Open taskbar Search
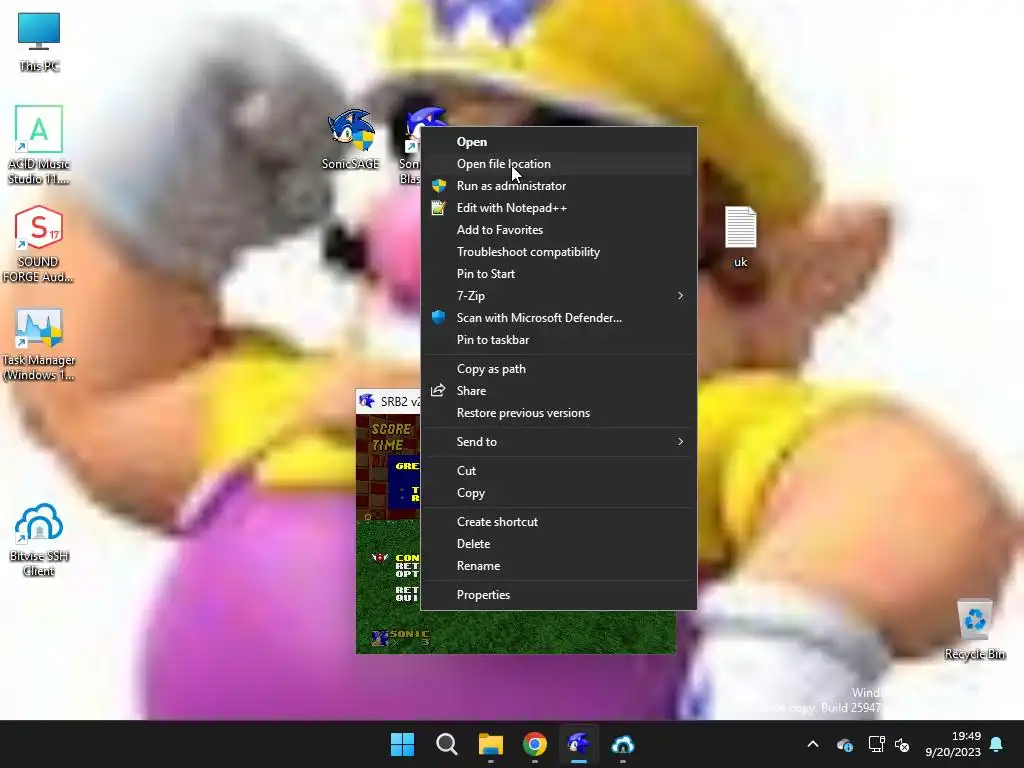The height and width of the screenshot is (768, 1024). click(x=447, y=744)
